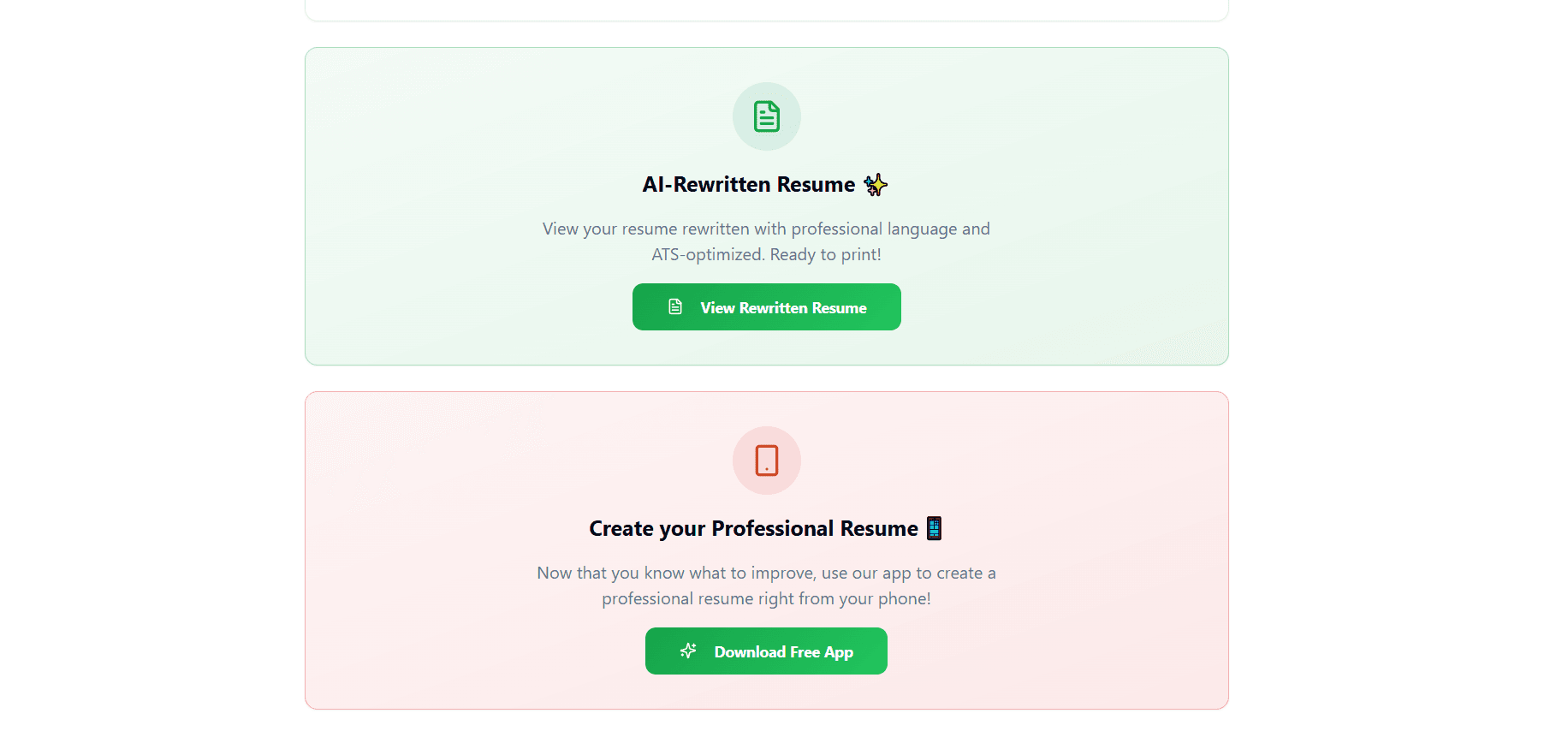Click the sparkle icon inside Download Free App button
Screen dimensions: 1568x743
pos(688,651)
